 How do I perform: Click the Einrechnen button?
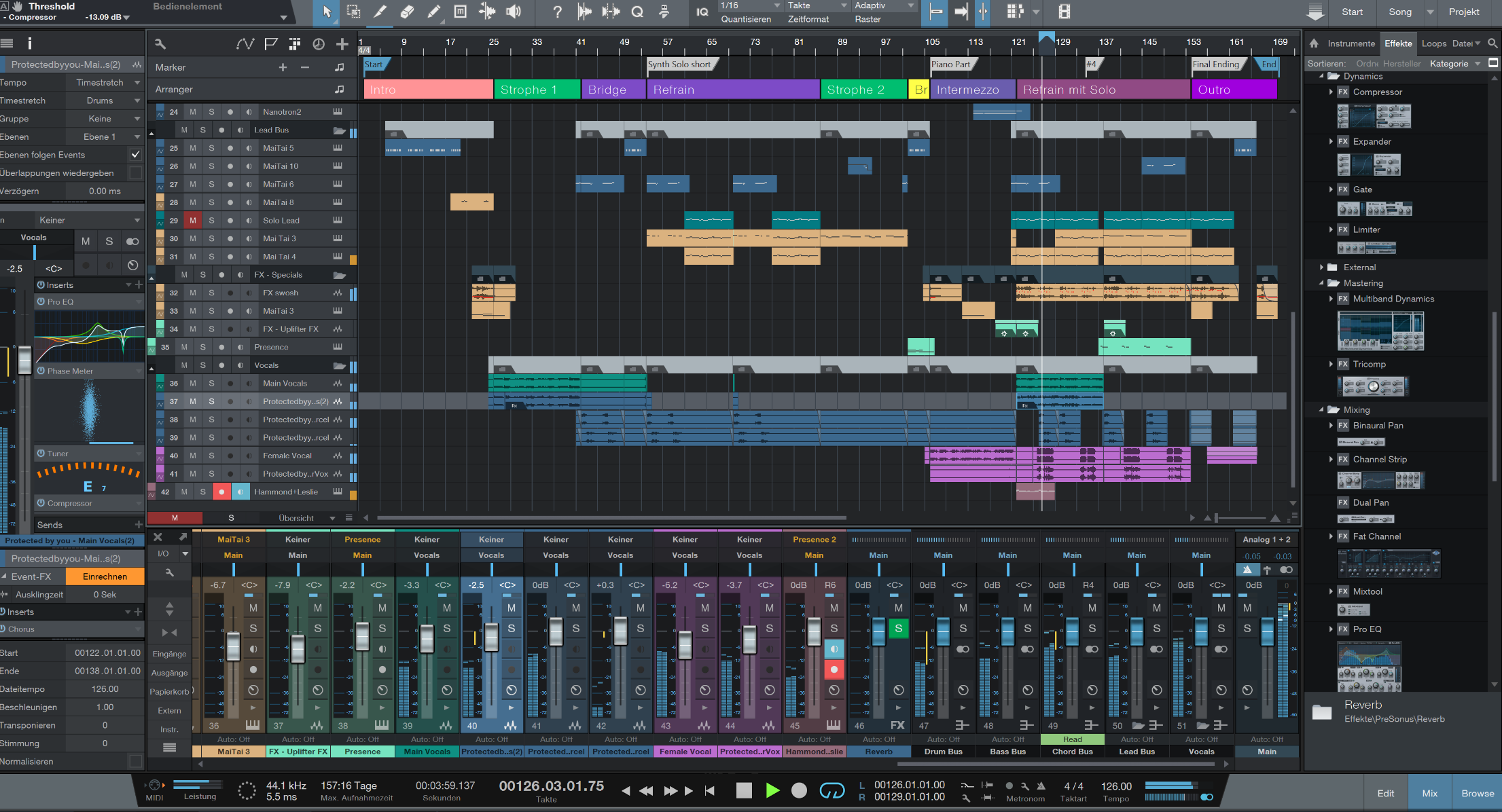click(105, 576)
